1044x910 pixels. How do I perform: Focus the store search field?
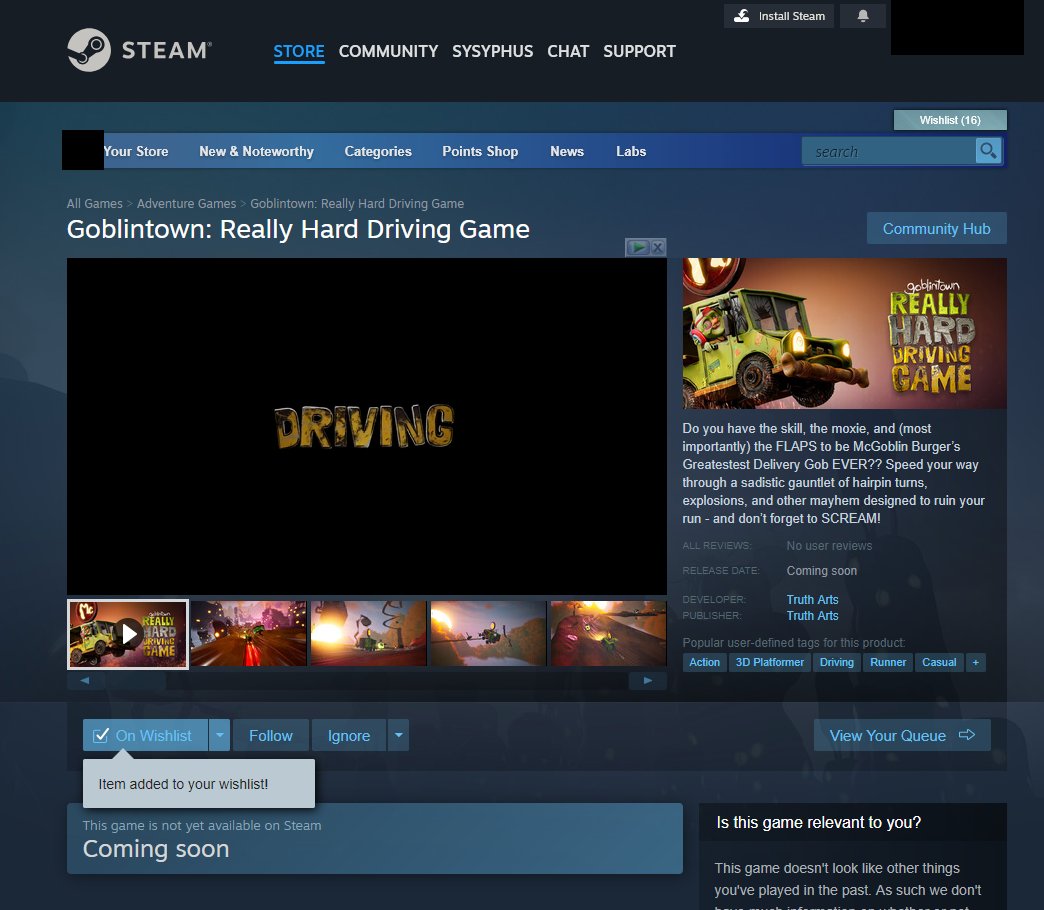(888, 151)
